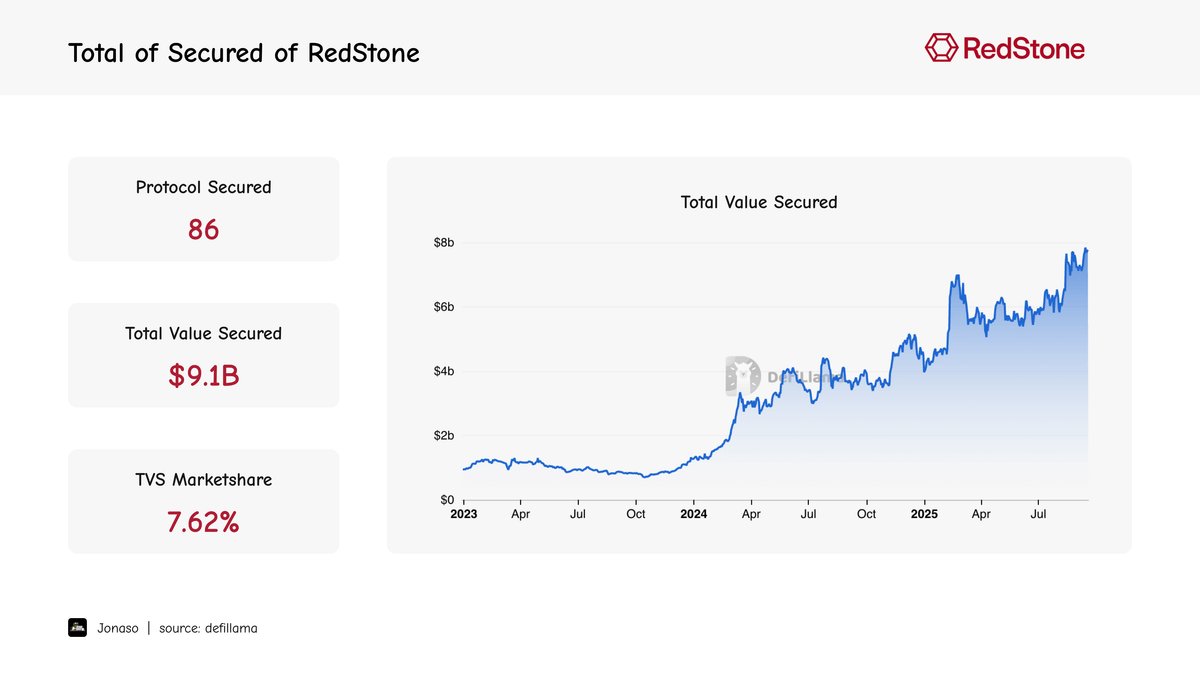Image resolution: width=1200 pixels, height=675 pixels.
Task: Click the source: defillama text
Action: [x=208, y=628]
